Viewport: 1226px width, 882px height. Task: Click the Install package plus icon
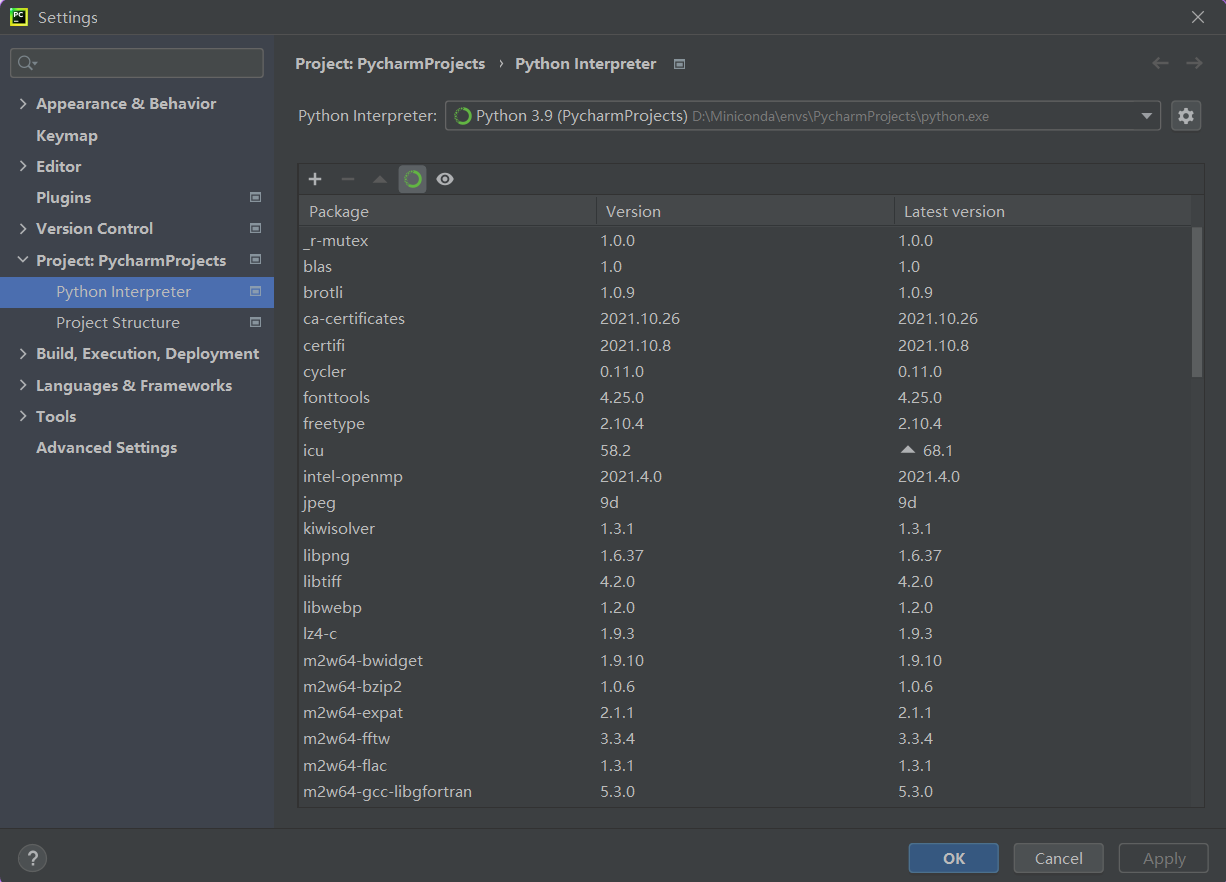tap(315, 179)
